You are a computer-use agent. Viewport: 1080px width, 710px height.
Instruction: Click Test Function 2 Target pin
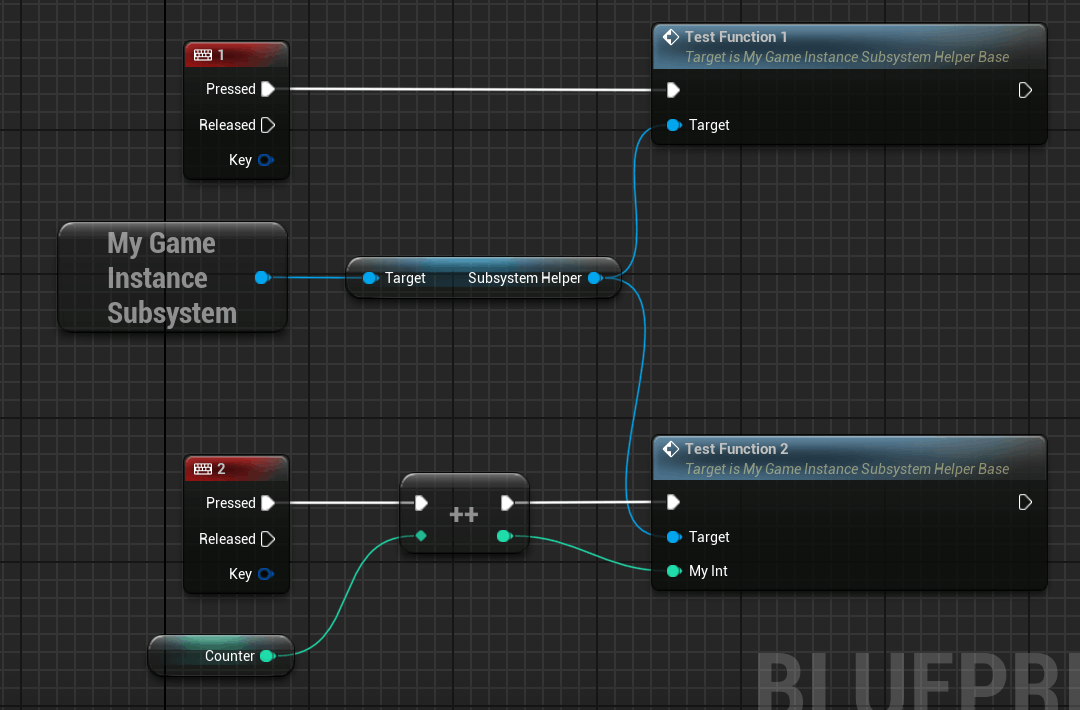point(674,537)
